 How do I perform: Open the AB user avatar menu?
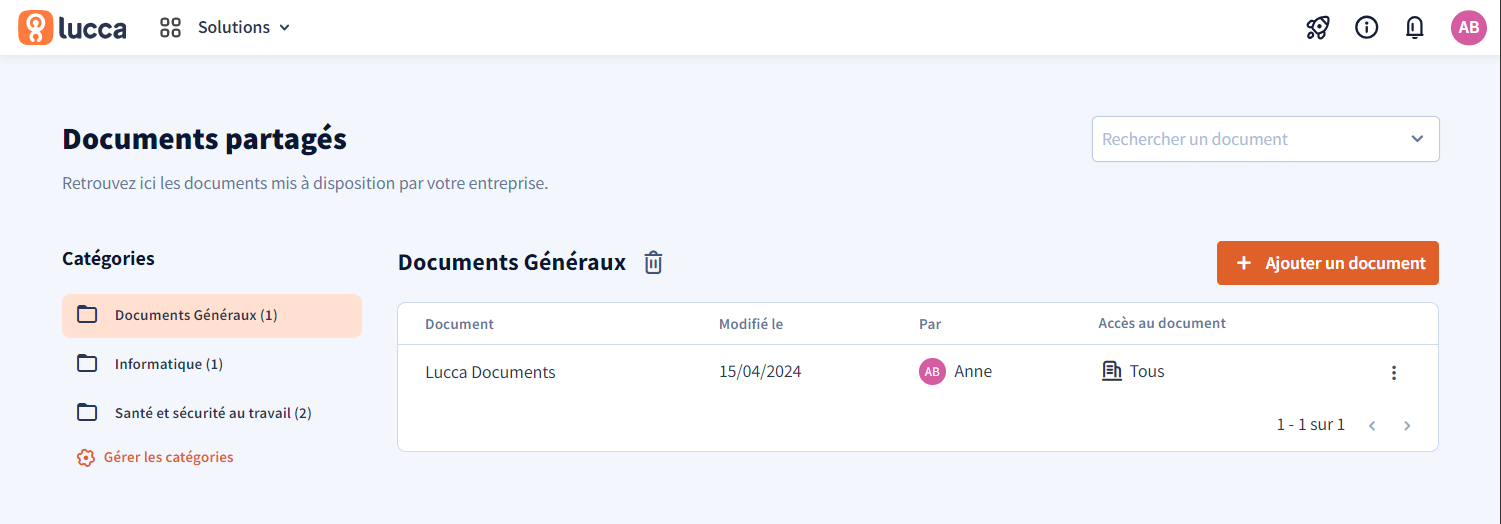[x=1468, y=27]
